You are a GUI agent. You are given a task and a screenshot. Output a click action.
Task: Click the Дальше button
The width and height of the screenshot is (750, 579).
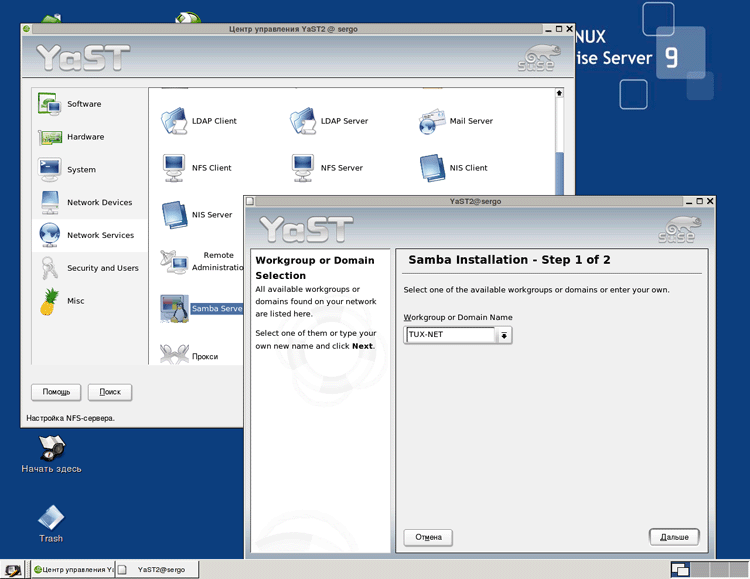point(674,537)
